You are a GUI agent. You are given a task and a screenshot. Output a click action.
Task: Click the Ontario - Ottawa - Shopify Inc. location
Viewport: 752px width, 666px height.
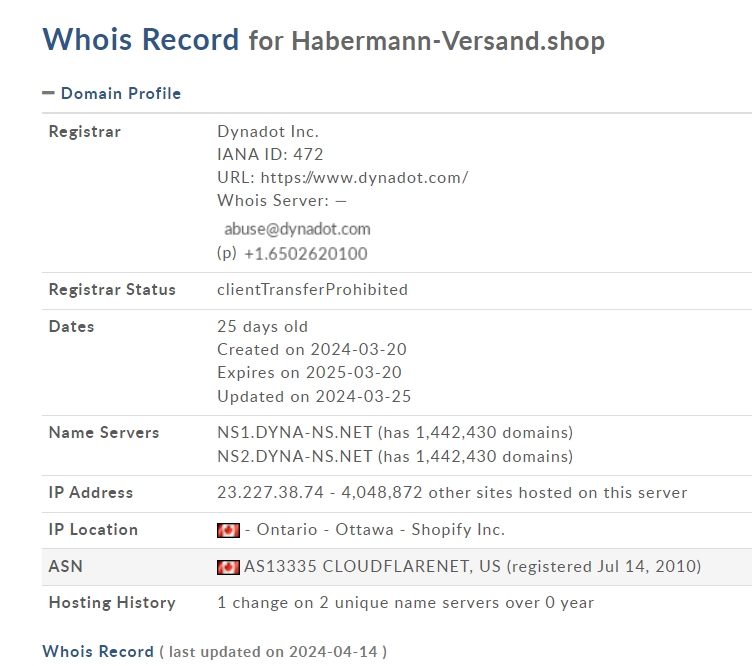[x=381, y=530]
